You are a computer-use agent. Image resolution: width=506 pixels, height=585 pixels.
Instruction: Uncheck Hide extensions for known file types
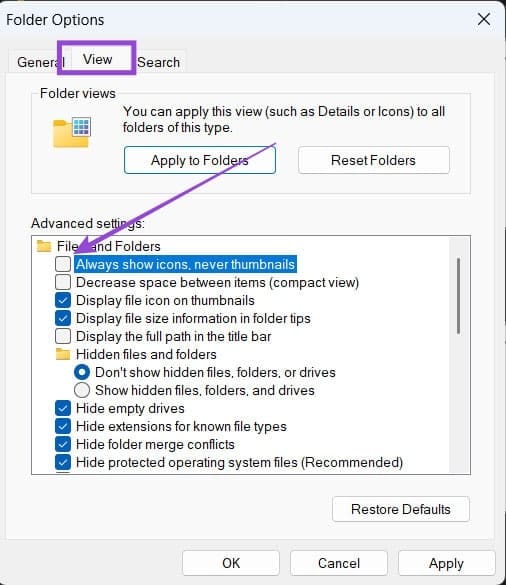(63, 426)
